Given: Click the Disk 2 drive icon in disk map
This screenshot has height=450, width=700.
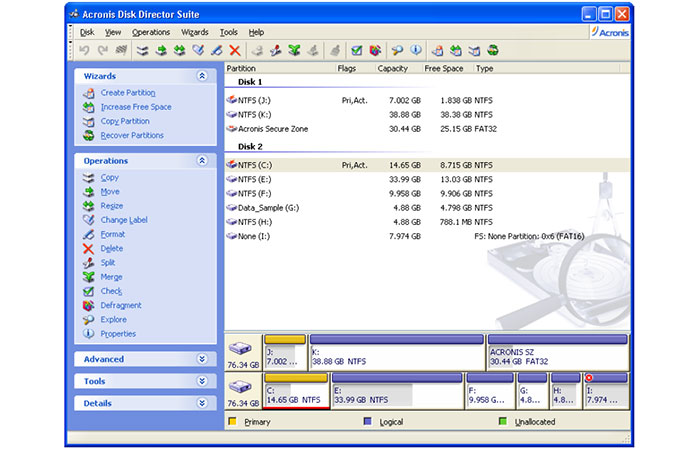Looking at the screenshot, I should coord(240,387).
